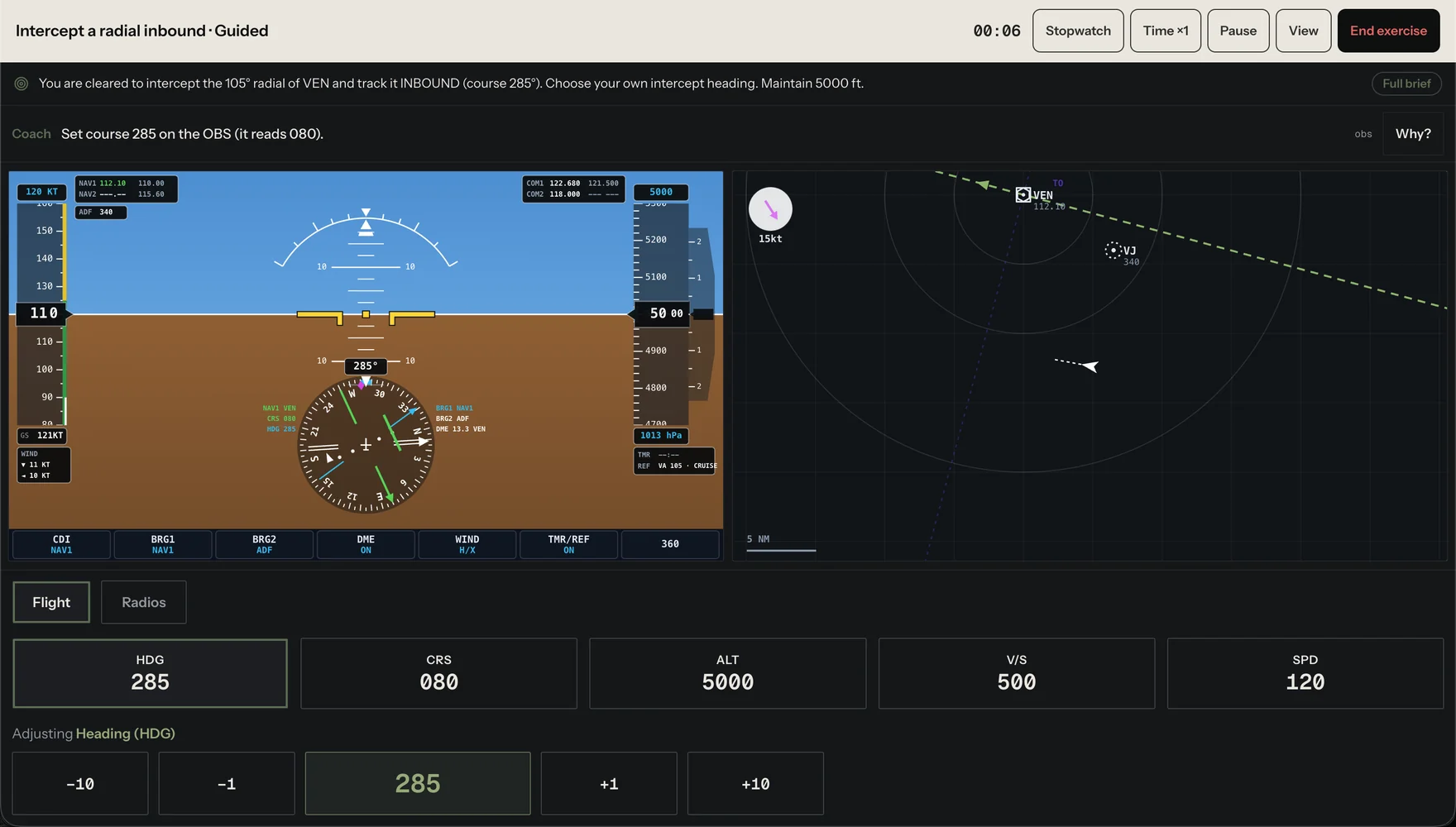
Task: Open the Full brief
Action: tap(1406, 84)
